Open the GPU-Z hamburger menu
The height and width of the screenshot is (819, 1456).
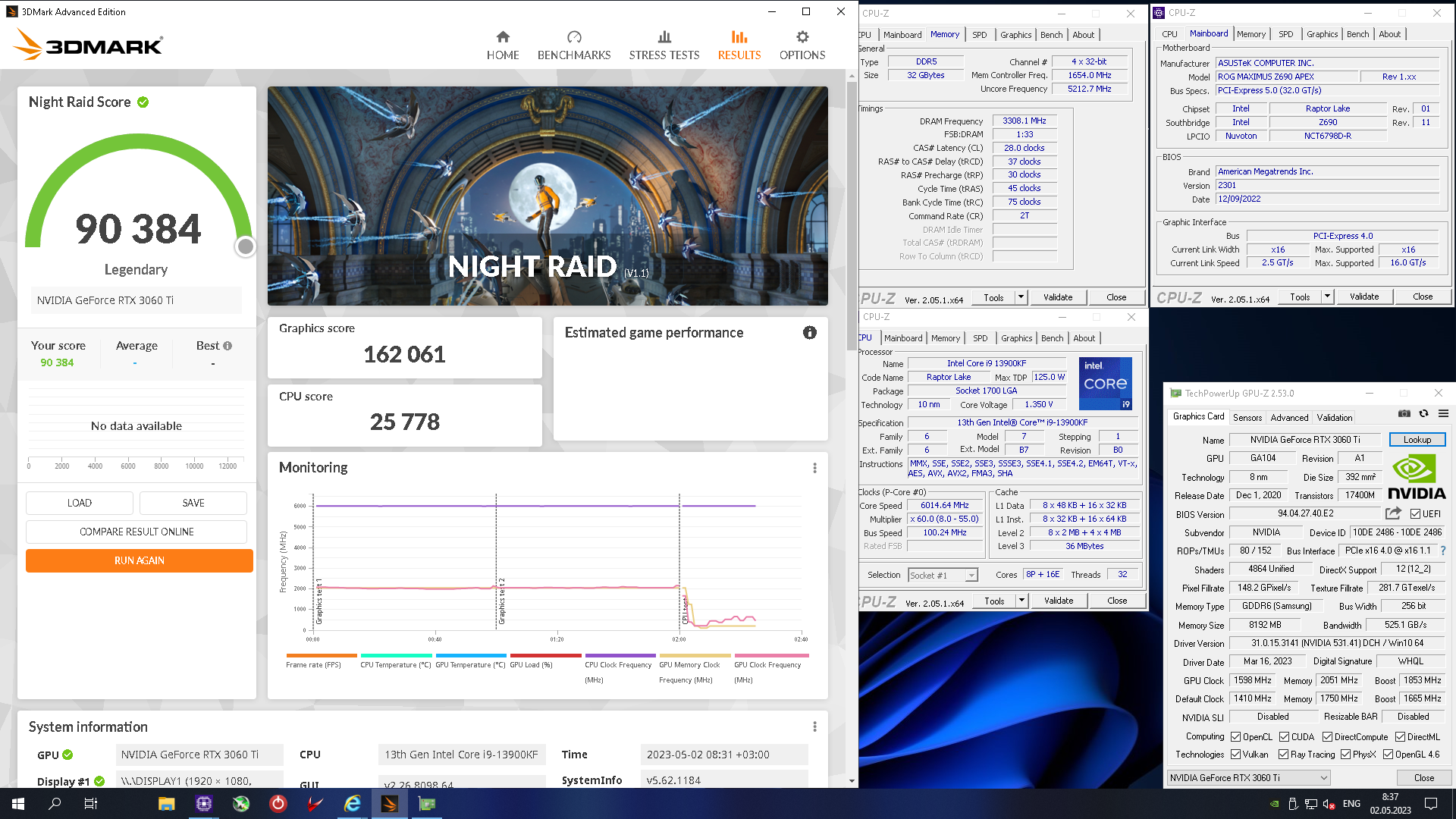(1443, 413)
